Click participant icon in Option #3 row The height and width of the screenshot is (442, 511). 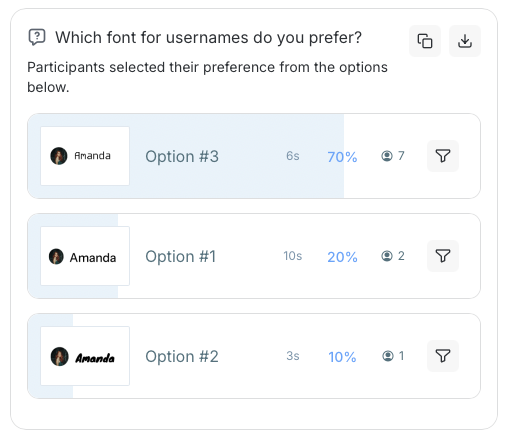click(x=387, y=156)
